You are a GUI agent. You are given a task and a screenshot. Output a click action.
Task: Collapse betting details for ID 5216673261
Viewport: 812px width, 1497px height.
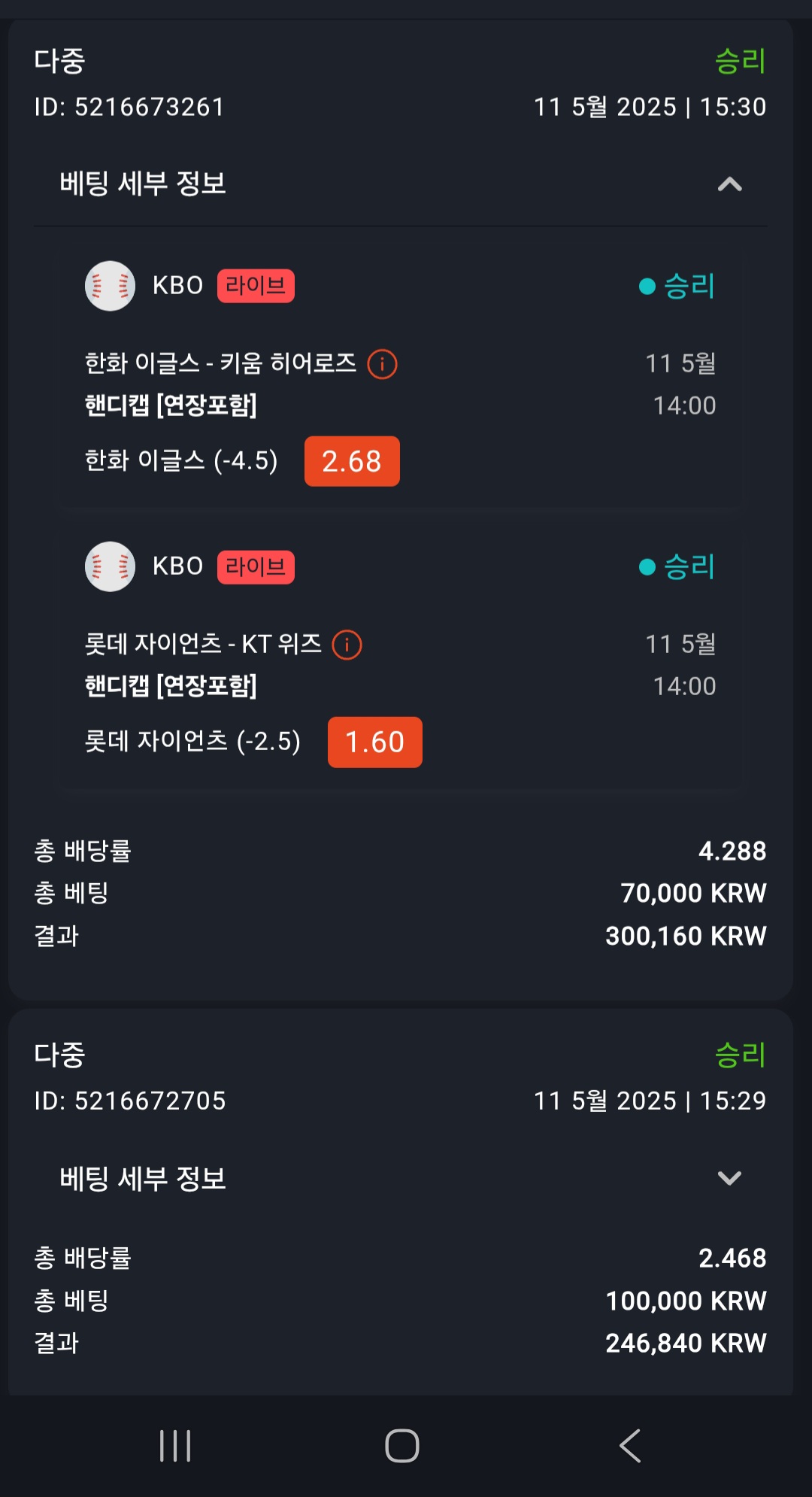[729, 184]
